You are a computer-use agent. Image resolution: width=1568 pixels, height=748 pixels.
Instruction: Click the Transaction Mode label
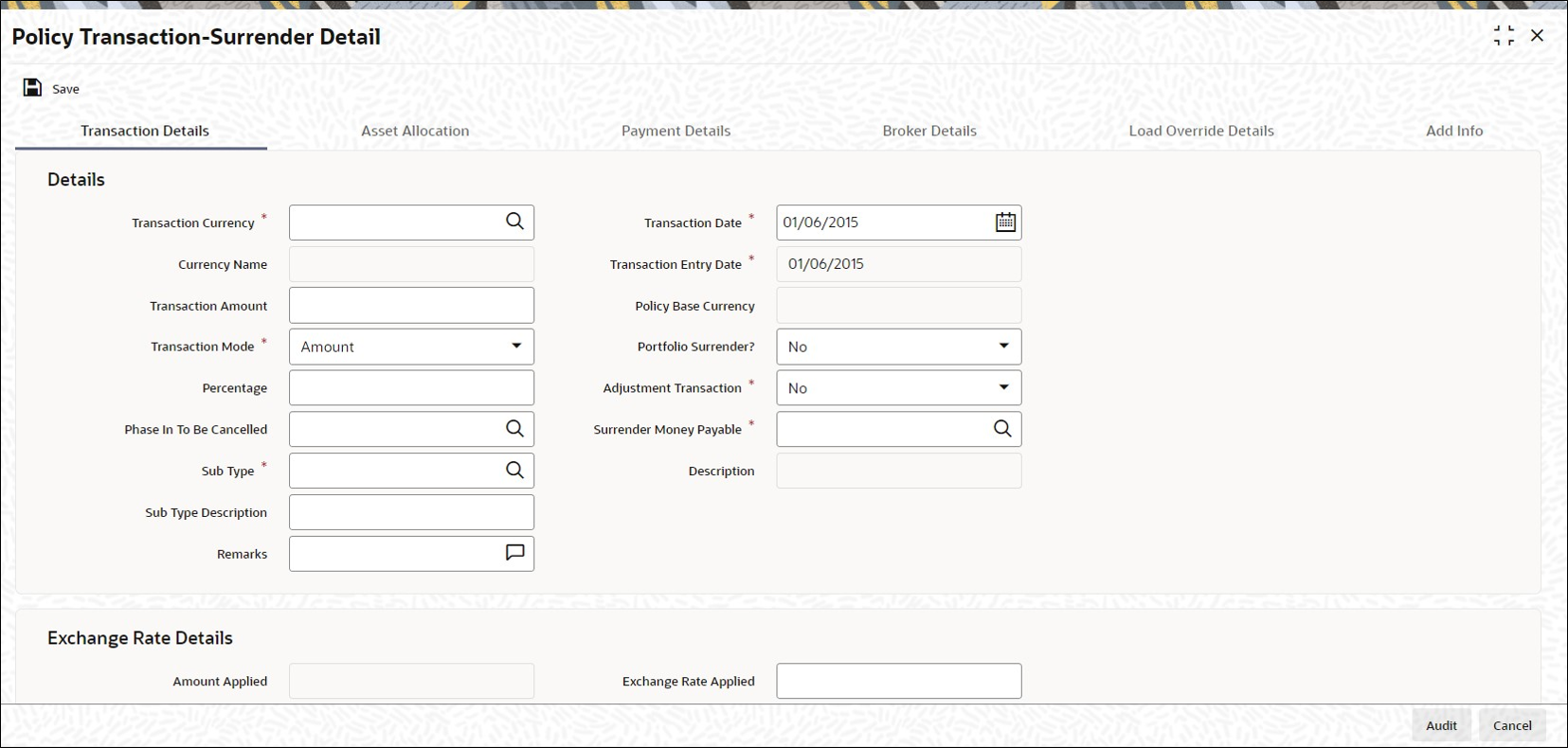[203, 347]
